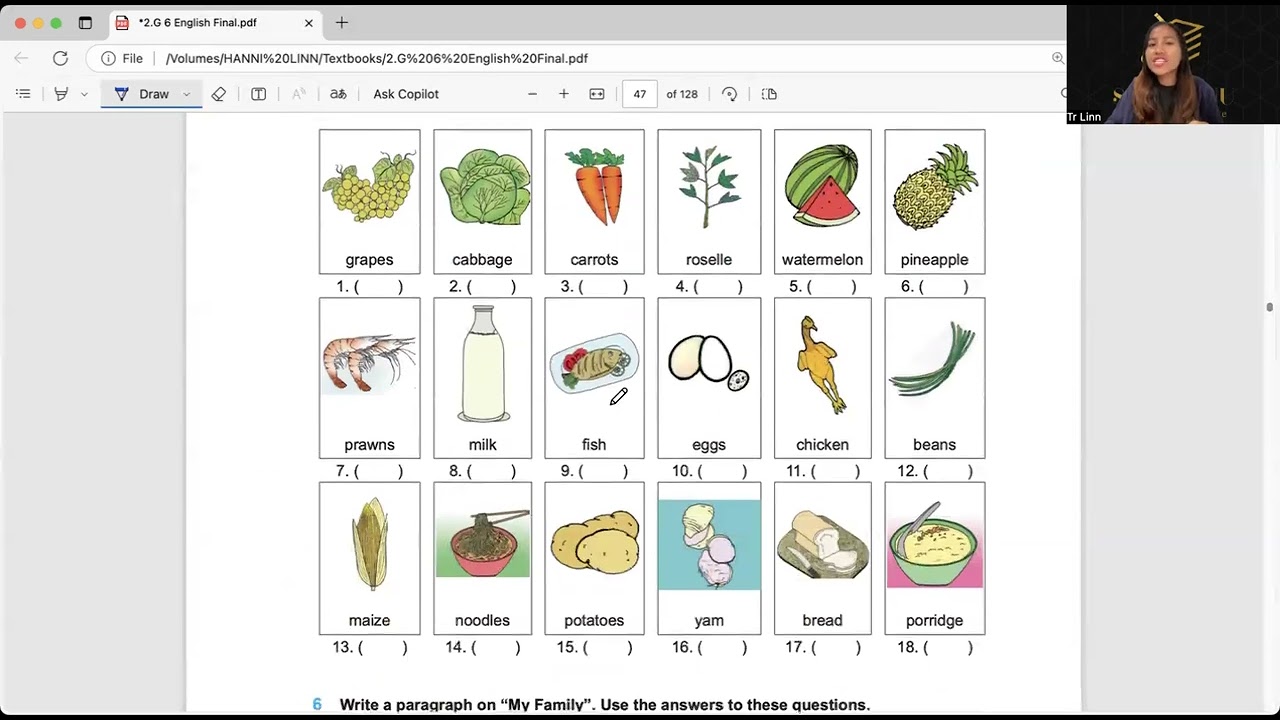Click the word 'maize'

(369, 620)
